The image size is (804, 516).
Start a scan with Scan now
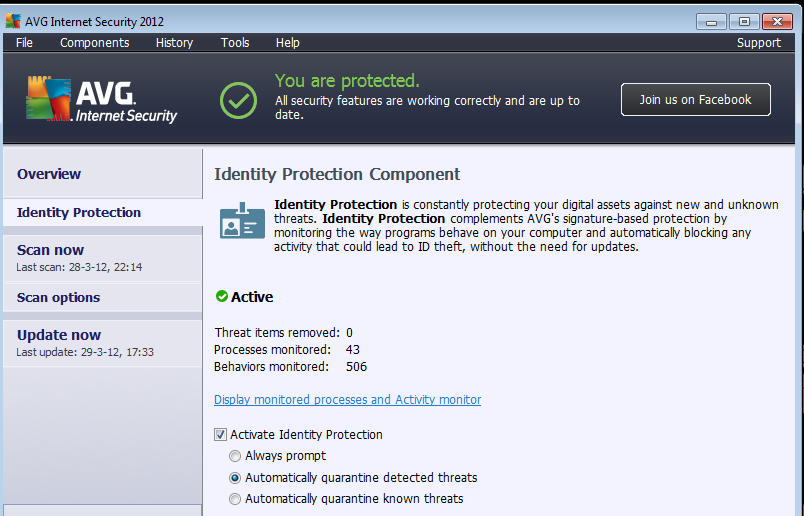point(51,250)
